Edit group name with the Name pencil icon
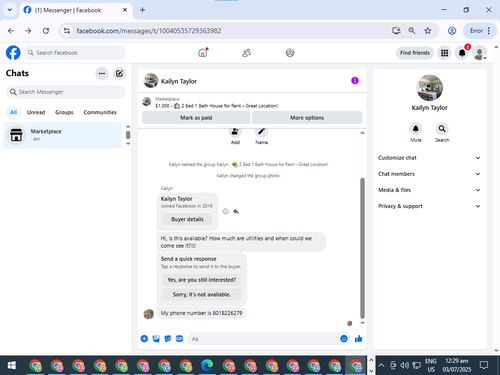 click(262, 131)
